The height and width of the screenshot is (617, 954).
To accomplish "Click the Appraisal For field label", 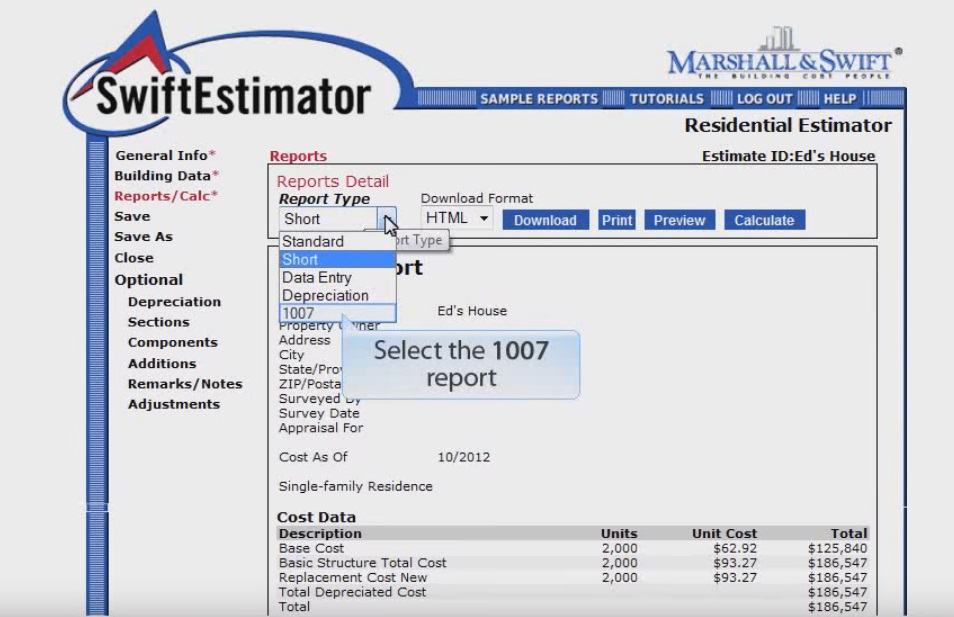I will [321, 428].
